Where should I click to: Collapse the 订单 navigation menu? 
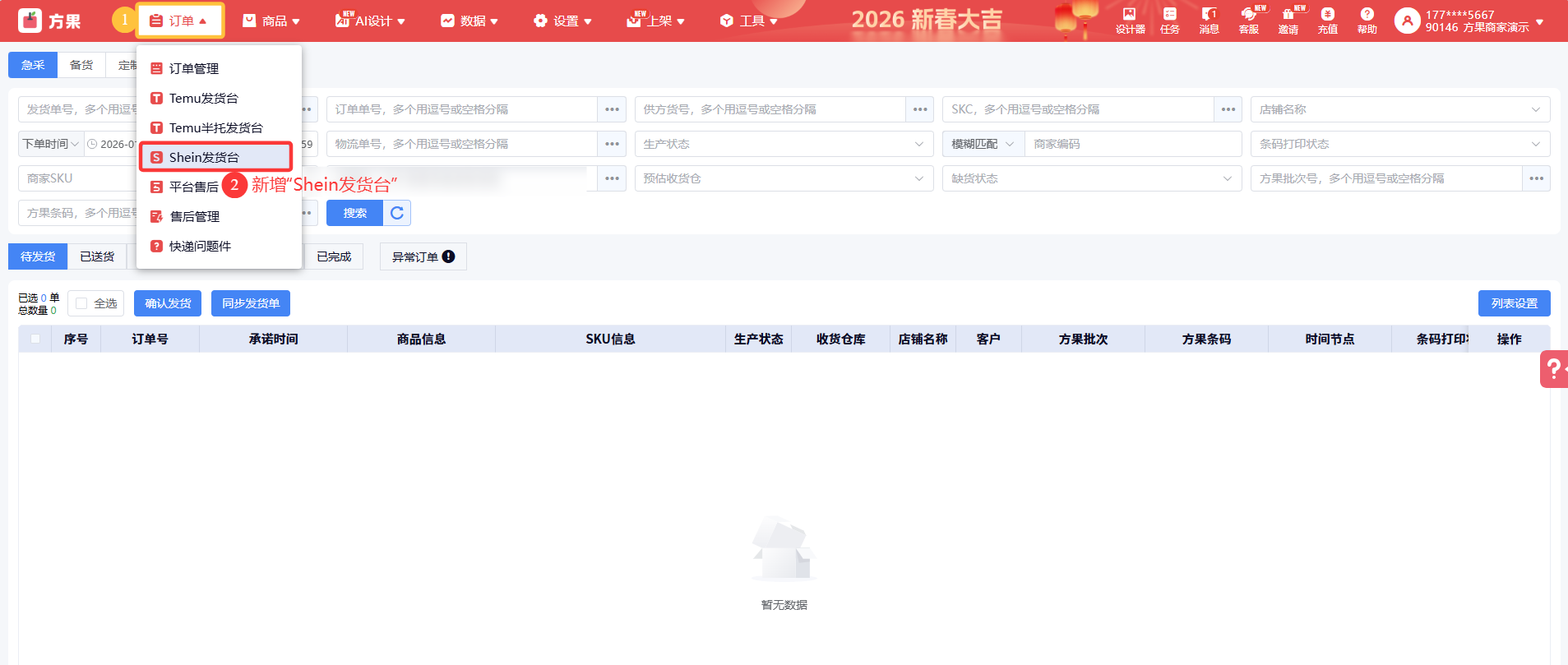point(179,21)
